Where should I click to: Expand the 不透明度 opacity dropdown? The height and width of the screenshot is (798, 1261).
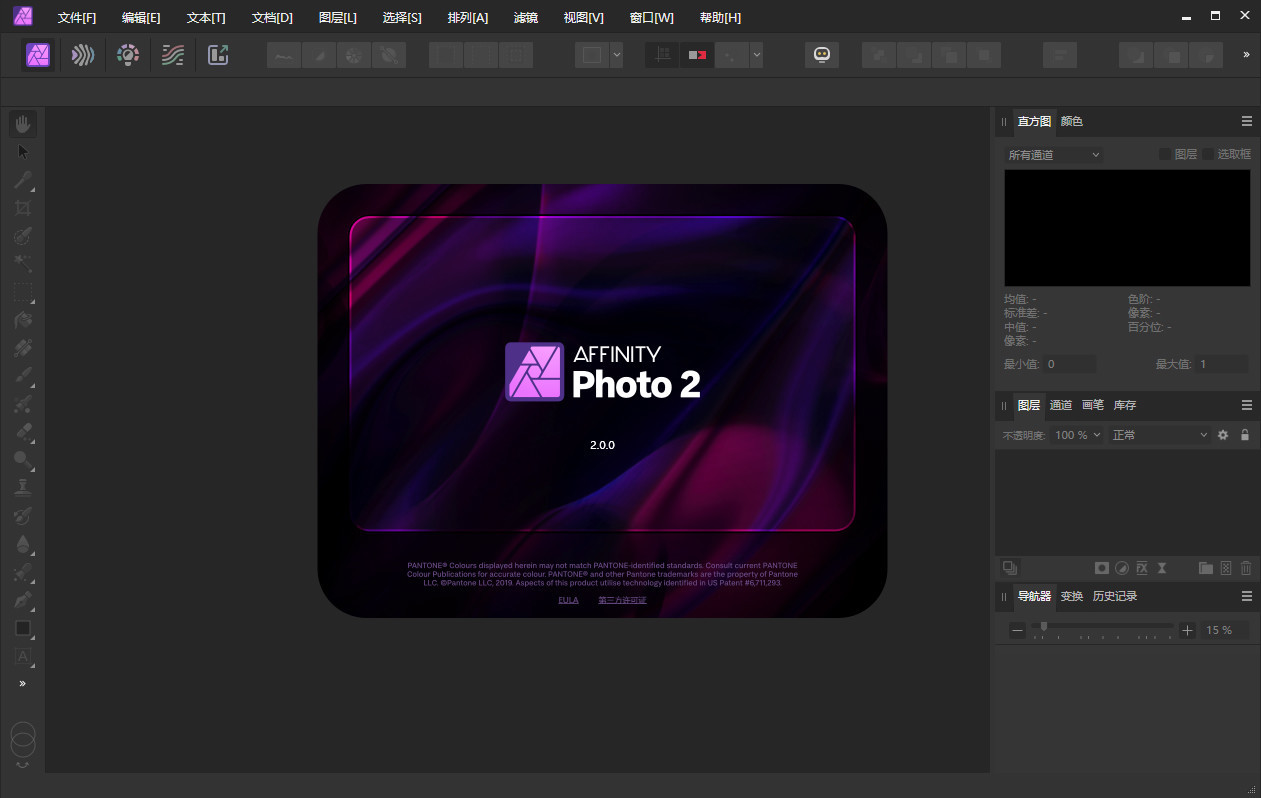(x=1095, y=434)
